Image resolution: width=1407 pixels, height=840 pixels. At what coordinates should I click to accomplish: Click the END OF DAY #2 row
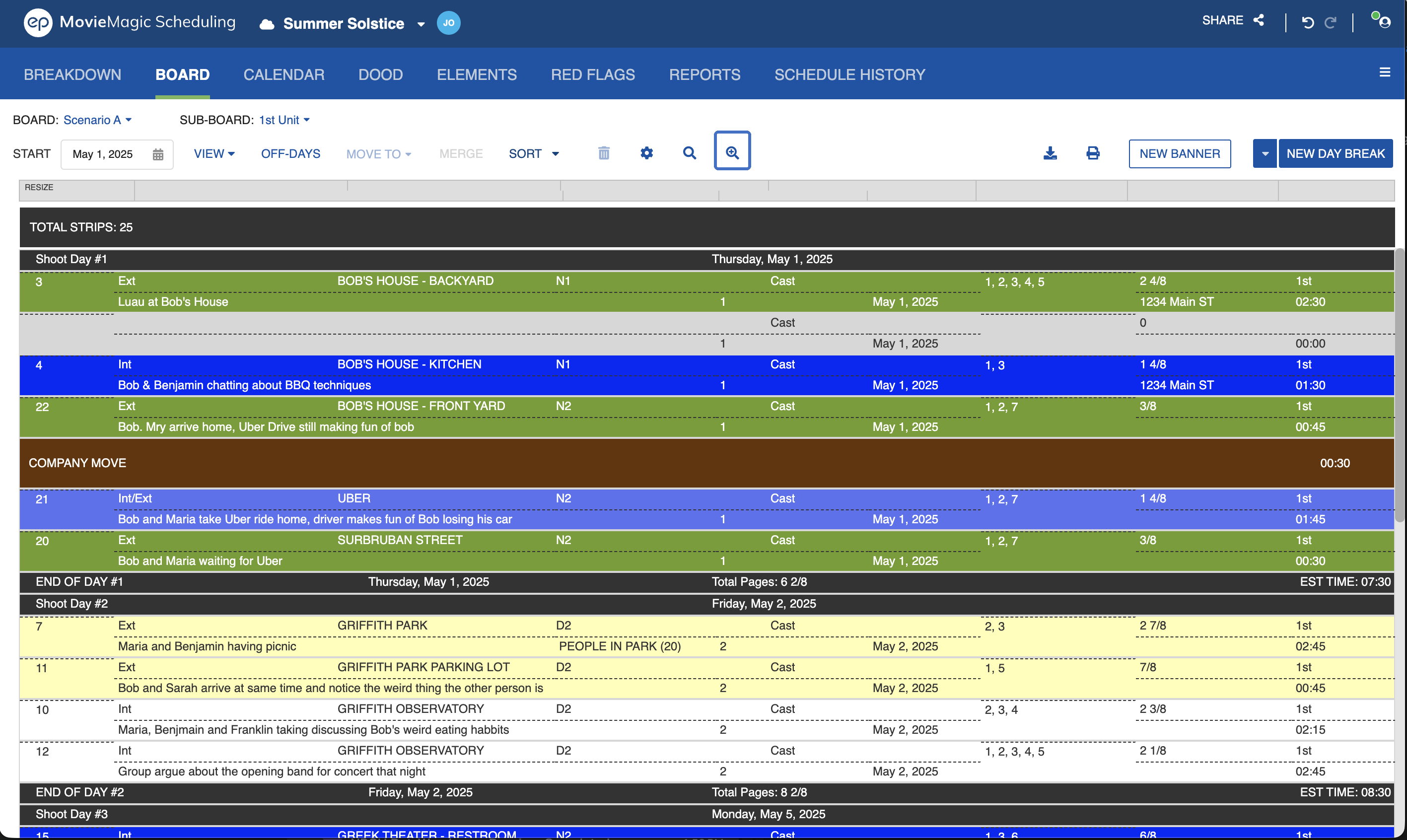[x=706, y=792]
